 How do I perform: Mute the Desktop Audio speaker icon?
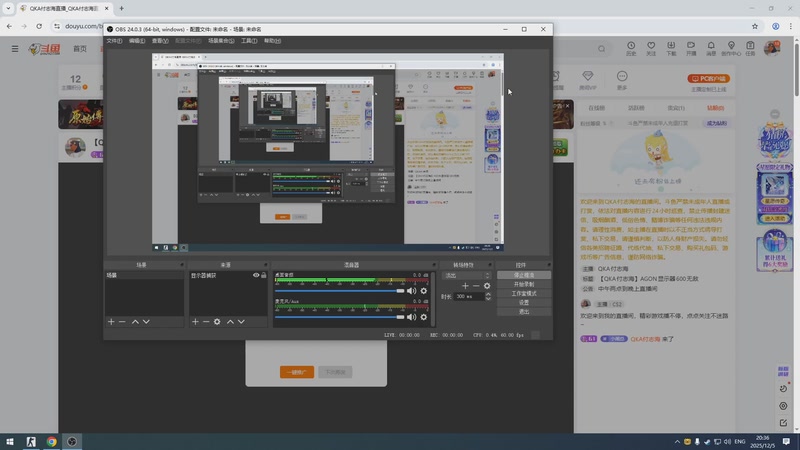point(411,291)
